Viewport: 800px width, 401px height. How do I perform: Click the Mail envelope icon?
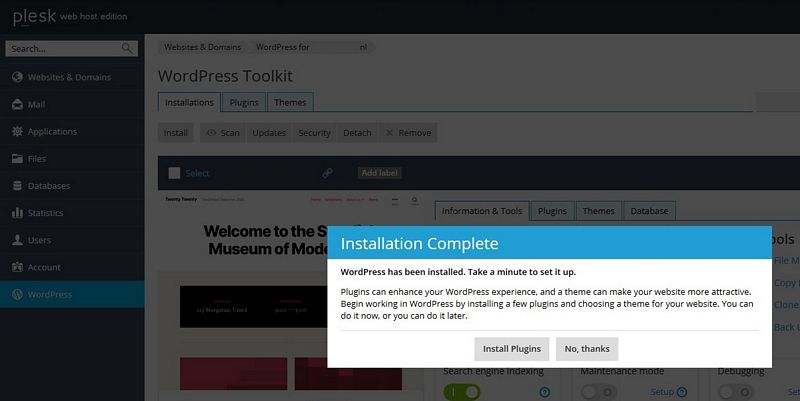point(17,104)
